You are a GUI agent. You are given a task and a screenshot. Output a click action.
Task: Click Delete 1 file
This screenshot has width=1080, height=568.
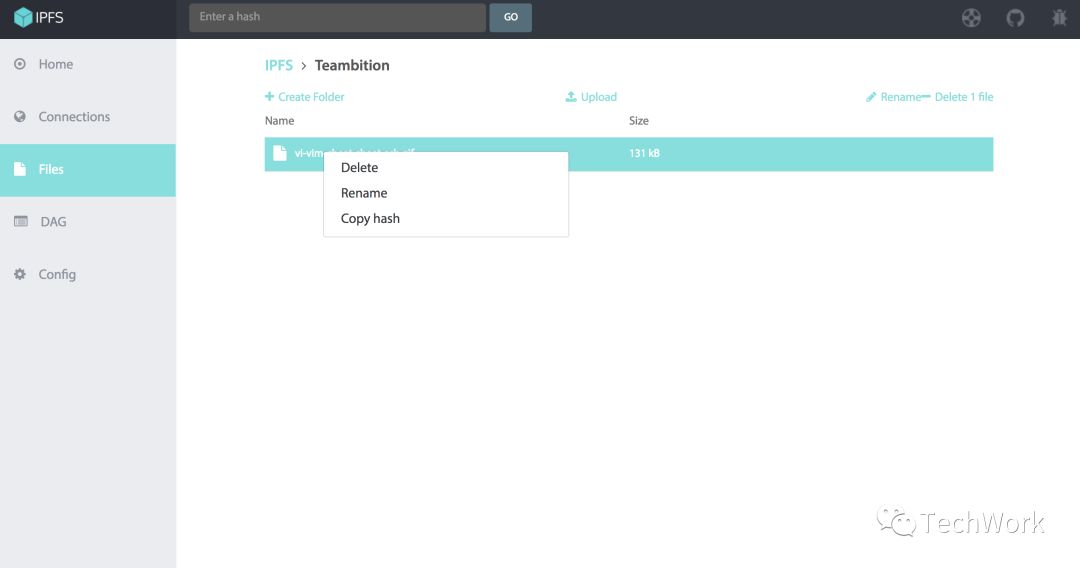[x=958, y=97]
